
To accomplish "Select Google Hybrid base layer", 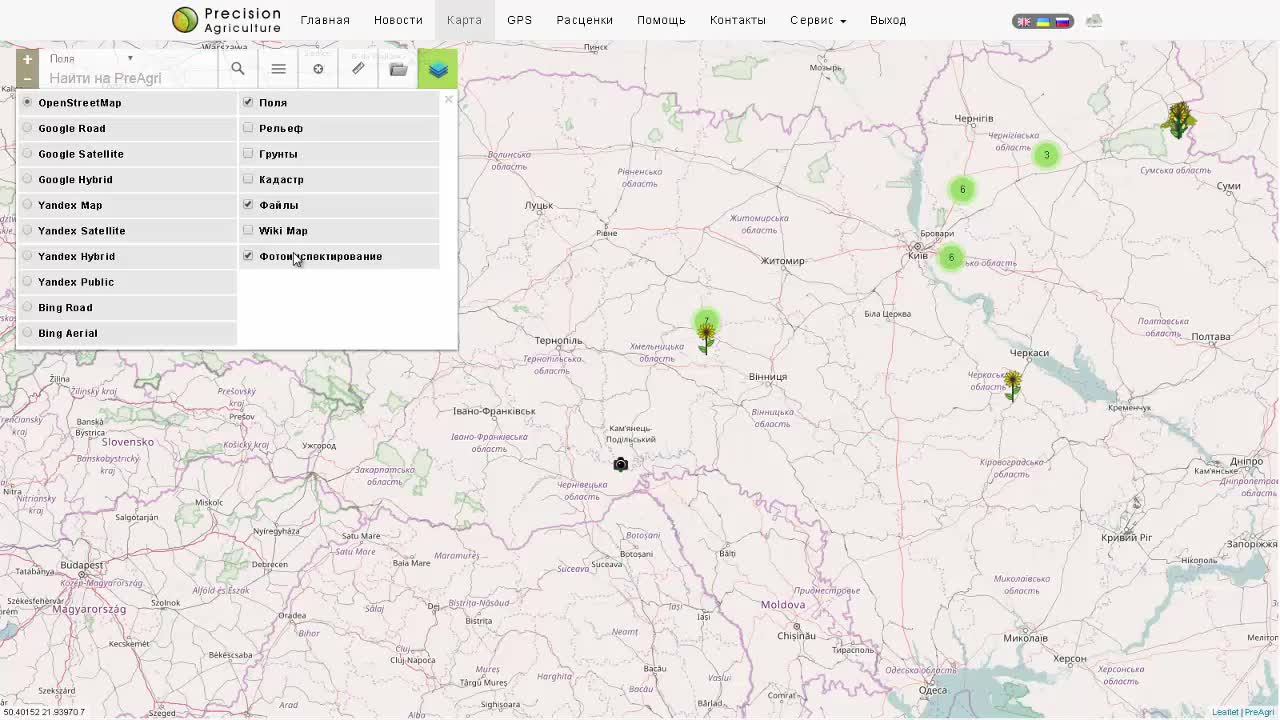I will pos(127,180).
